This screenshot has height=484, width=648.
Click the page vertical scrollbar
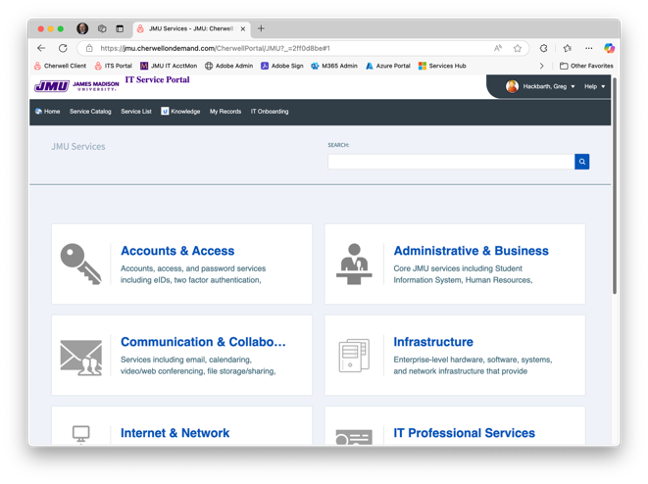(x=615, y=186)
